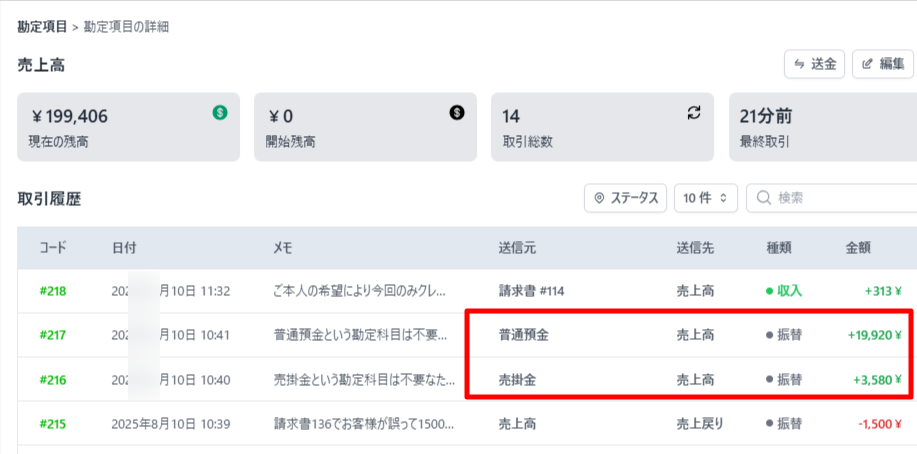
Task: Open transaction #218 link
Action: (x=53, y=291)
